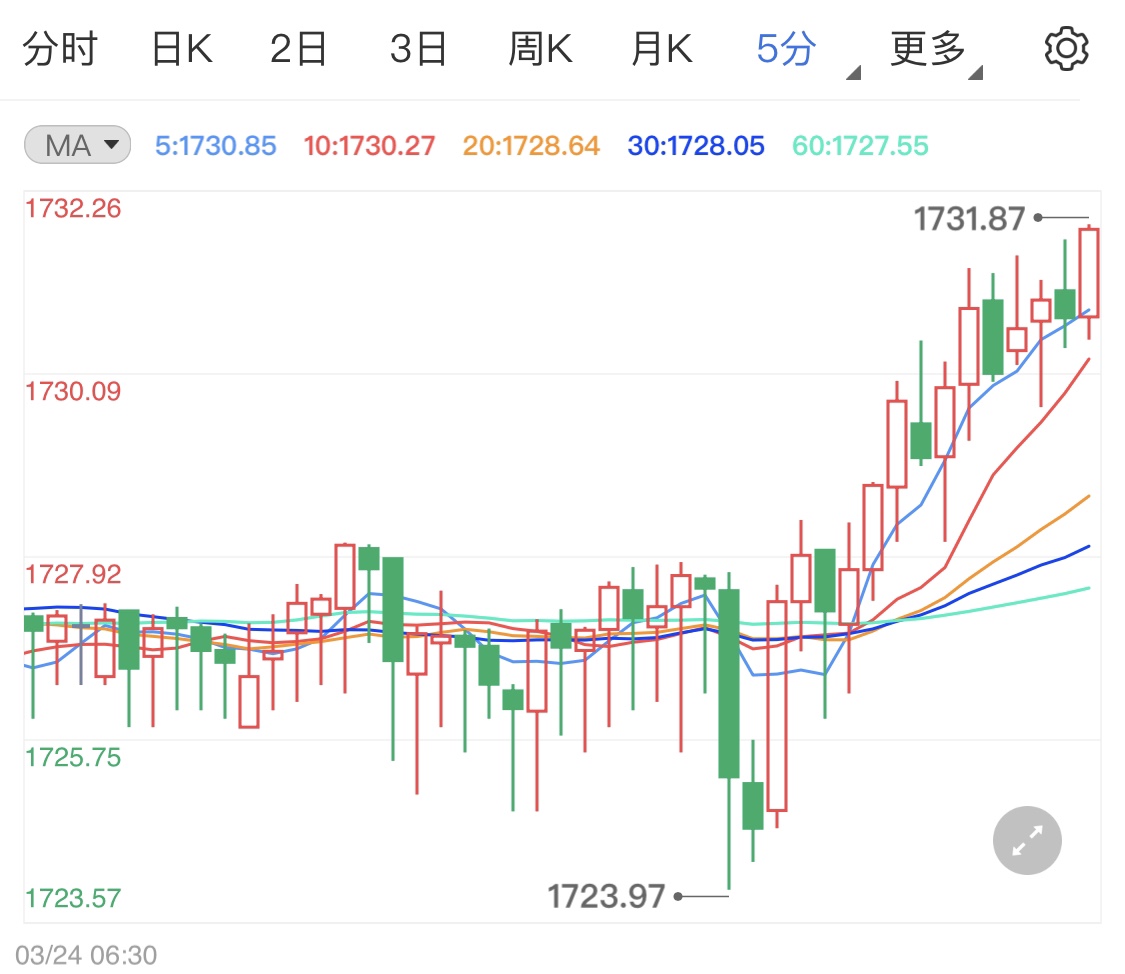1125x974 pixels.
Task: Switch to the 周K tab
Action: click(540, 49)
